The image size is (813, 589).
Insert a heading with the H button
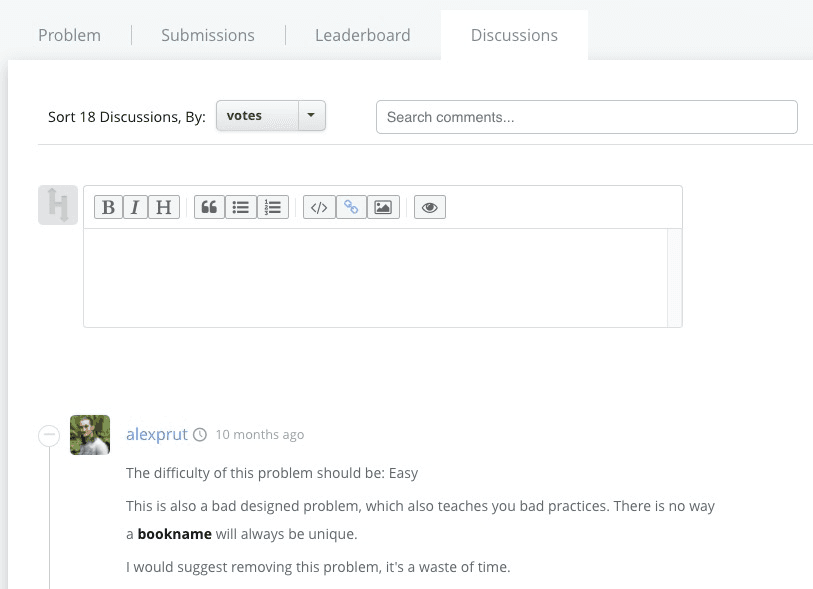(164, 207)
